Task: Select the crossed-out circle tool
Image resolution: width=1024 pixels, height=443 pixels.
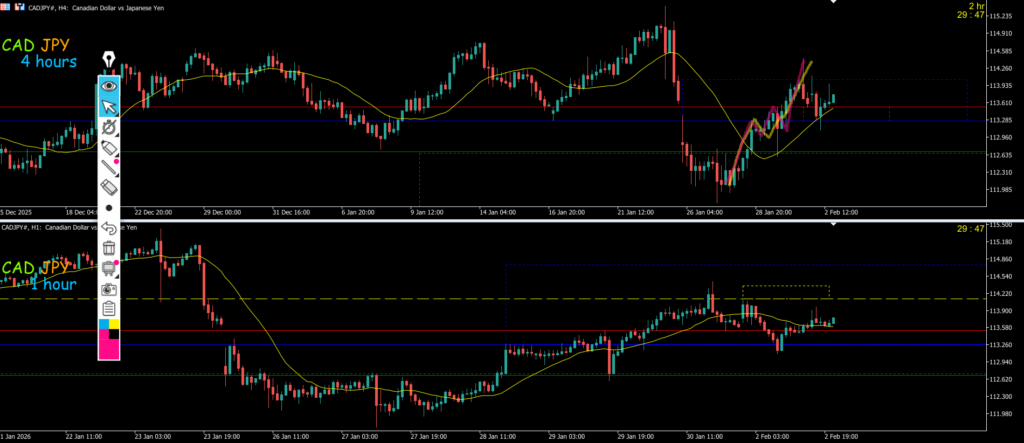Action: pos(109,128)
